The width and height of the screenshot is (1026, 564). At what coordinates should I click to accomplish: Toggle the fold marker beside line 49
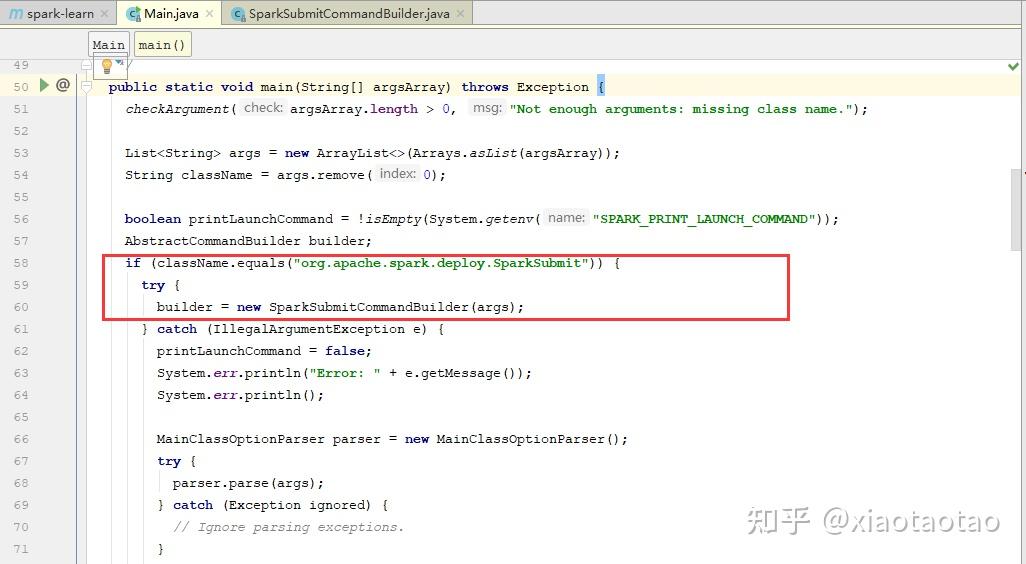86,64
